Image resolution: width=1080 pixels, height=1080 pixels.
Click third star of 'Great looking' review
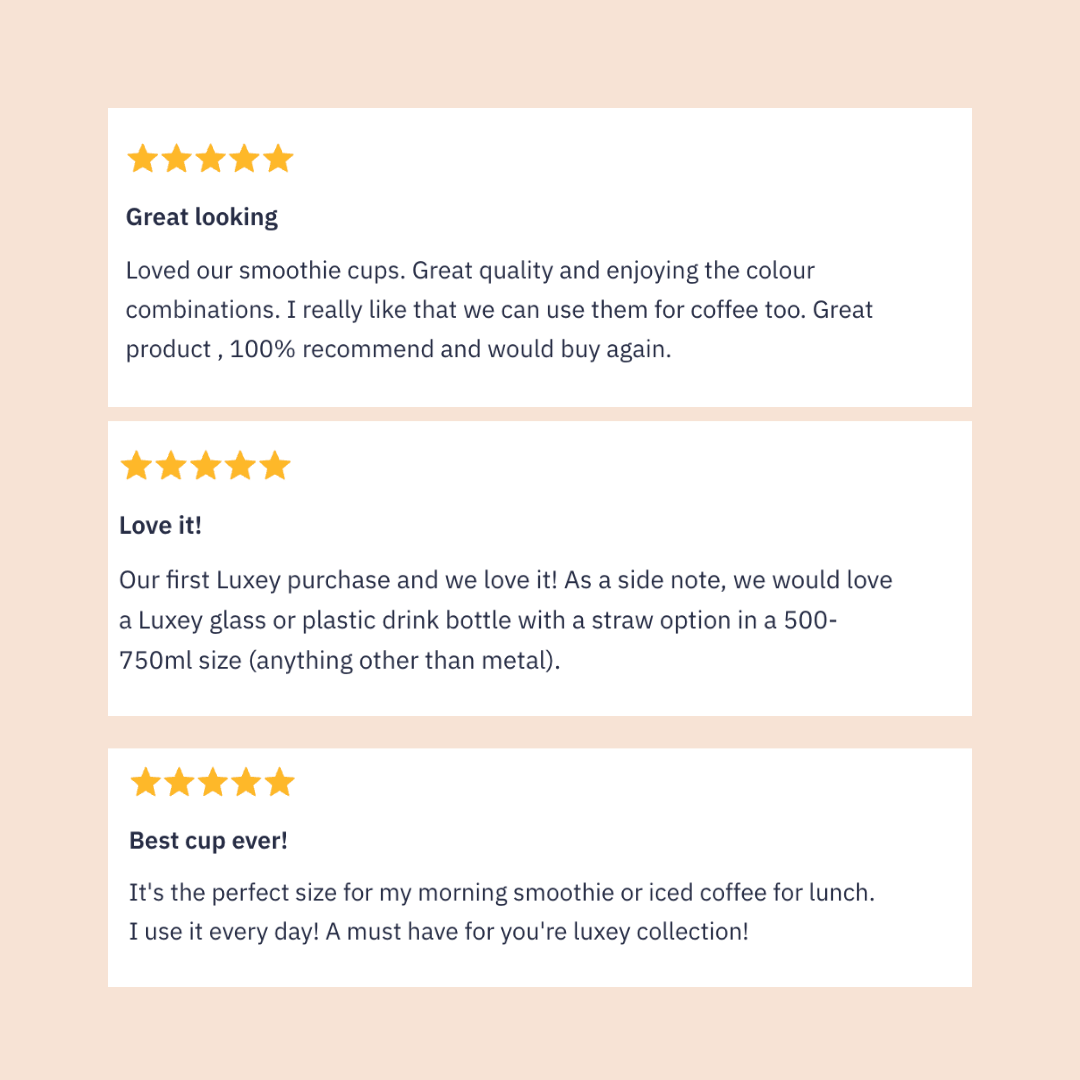pos(210,158)
